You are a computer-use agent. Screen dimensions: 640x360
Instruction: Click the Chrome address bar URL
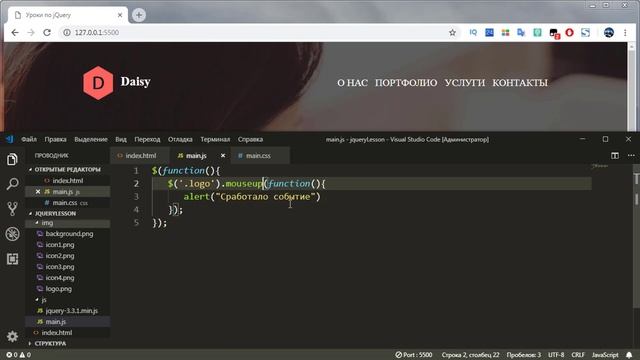click(x=97, y=32)
